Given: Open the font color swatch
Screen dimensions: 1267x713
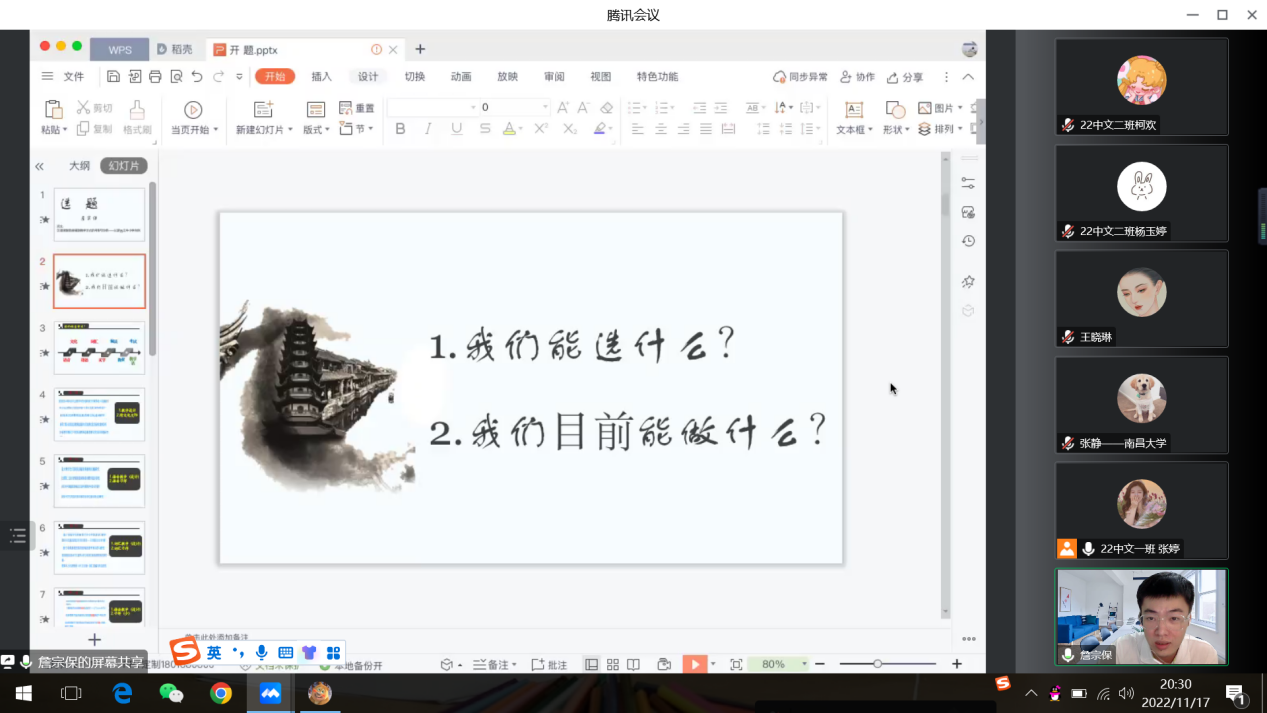Looking at the screenshot, I should (508, 129).
